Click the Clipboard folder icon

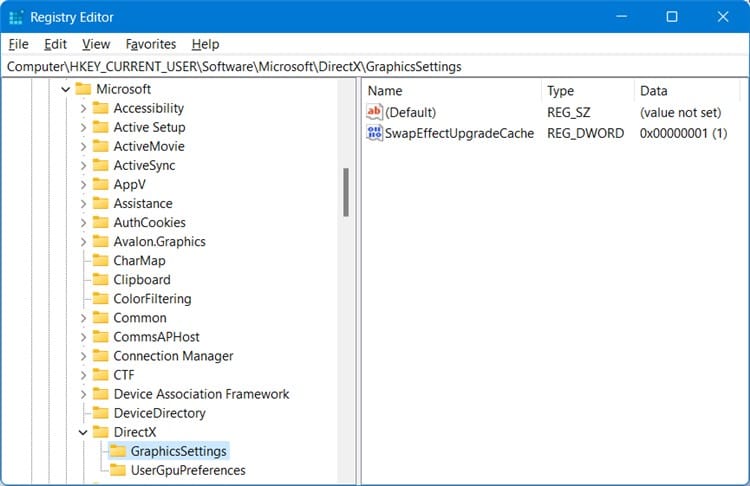(100, 280)
